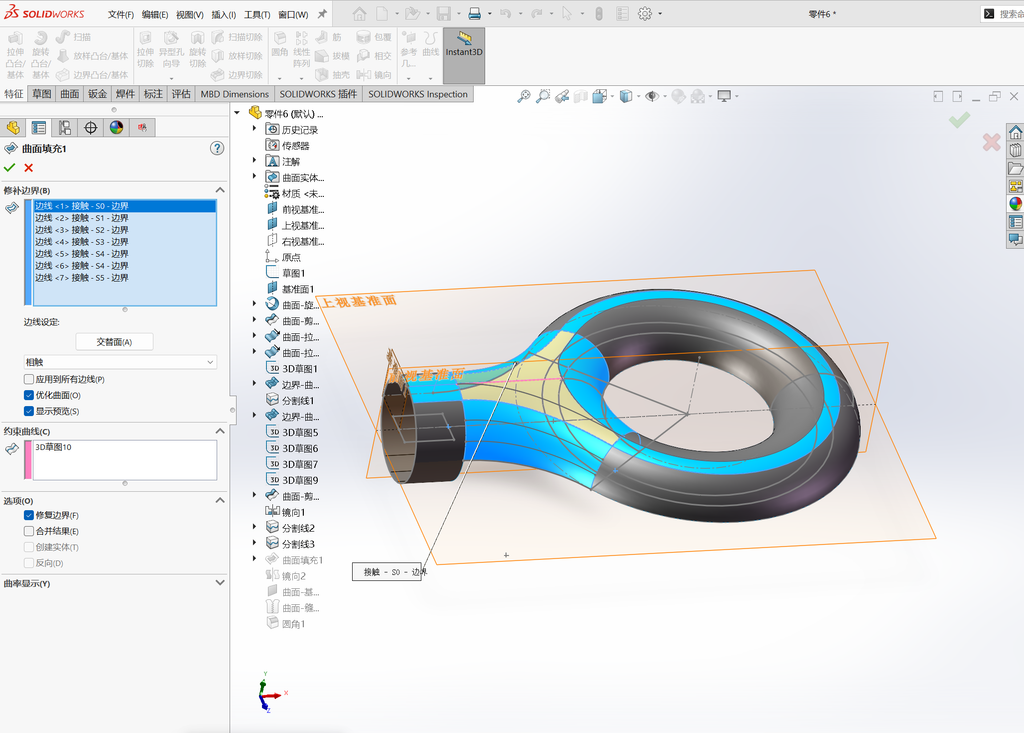Open the DisplayManager color ball tab icon
Image resolution: width=1024 pixels, height=733 pixels.
(116, 127)
